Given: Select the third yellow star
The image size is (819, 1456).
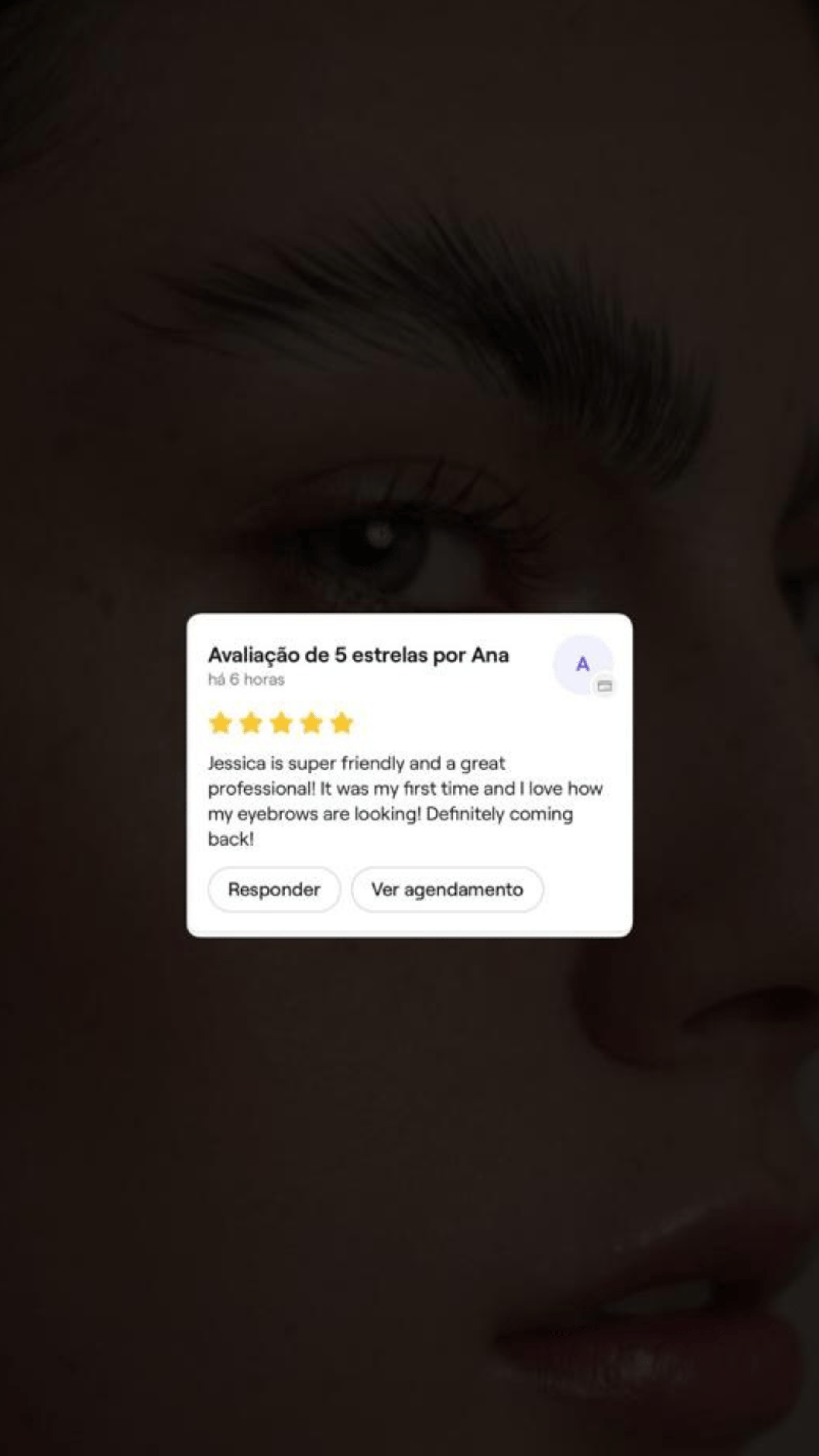Looking at the screenshot, I should click(281, 723).
